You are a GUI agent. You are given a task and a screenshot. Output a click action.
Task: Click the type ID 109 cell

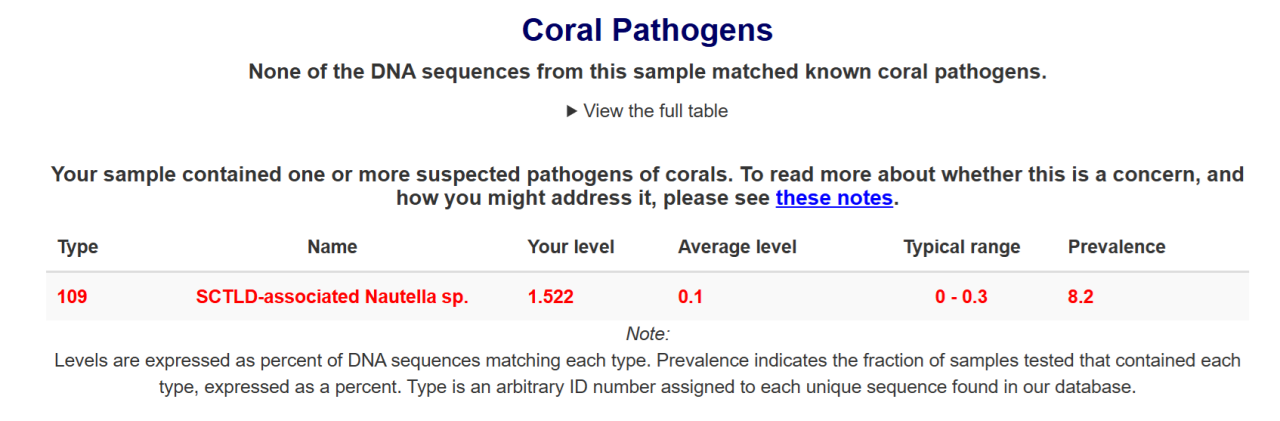[x=72, y=297]
